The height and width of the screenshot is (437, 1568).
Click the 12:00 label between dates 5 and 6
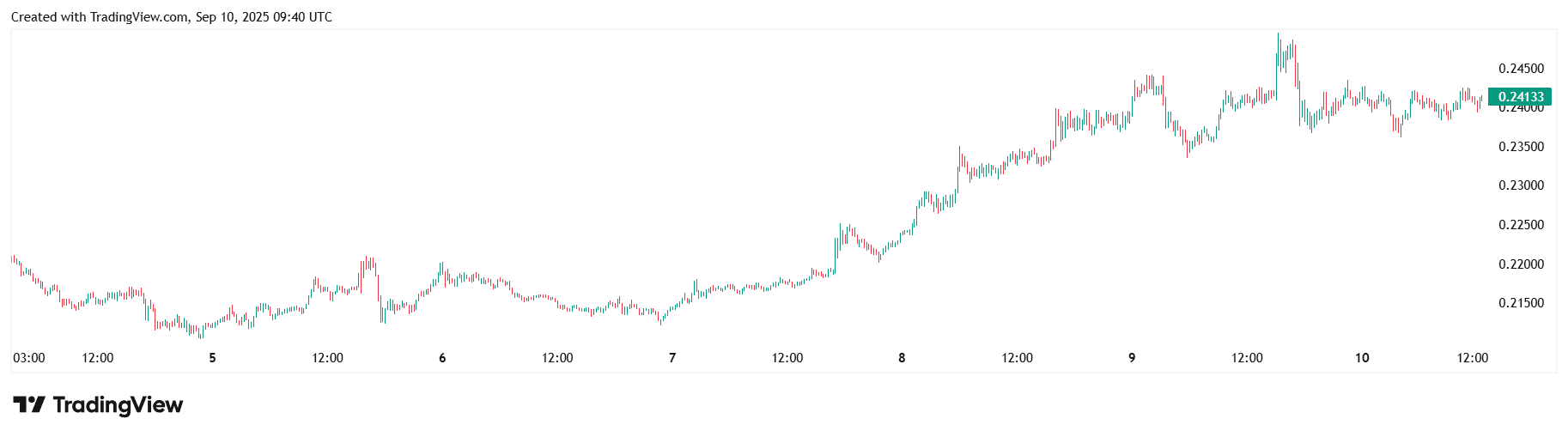click(327, 358)
